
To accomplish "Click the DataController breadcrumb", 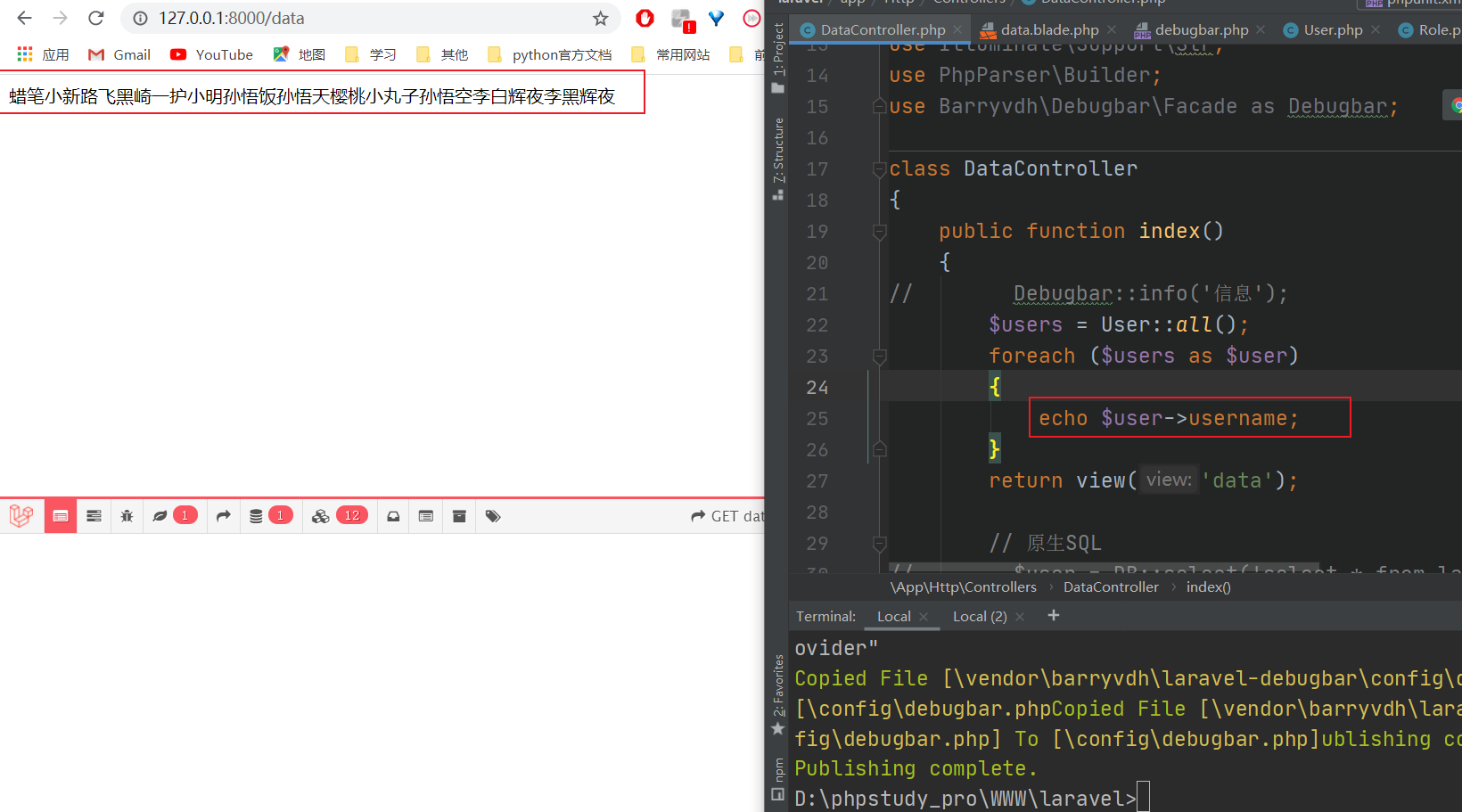I will pyautogui.click(x=1111, y=586).
